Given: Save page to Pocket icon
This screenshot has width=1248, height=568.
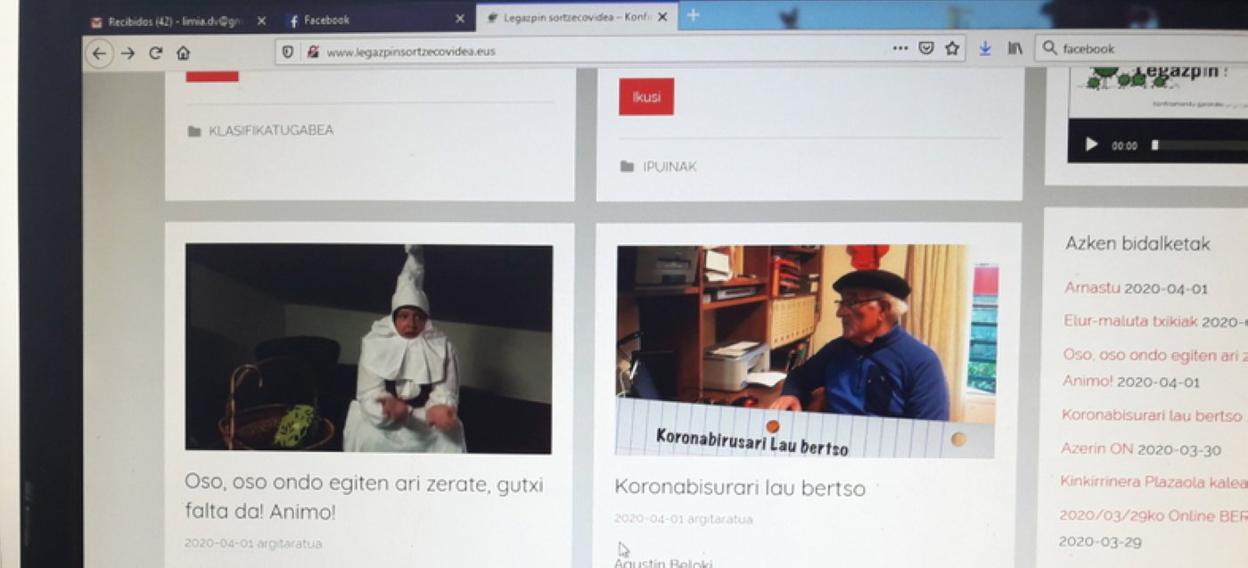Looking at the screenshot, I should (x=926, y=48).
